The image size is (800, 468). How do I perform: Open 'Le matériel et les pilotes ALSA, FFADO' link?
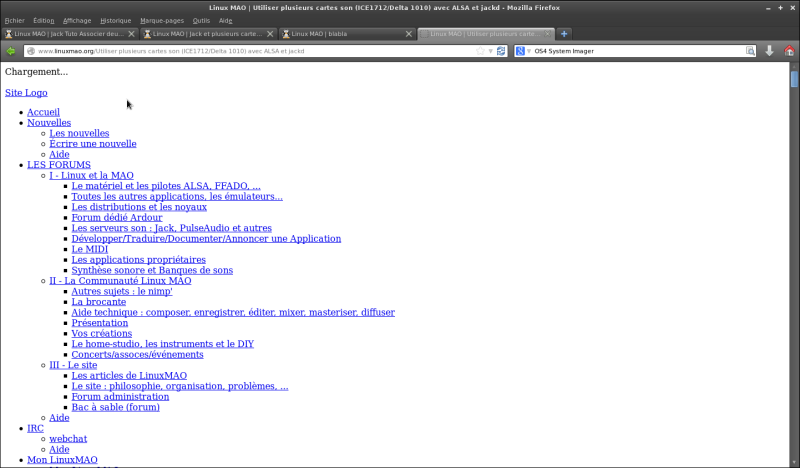(166, 186)
